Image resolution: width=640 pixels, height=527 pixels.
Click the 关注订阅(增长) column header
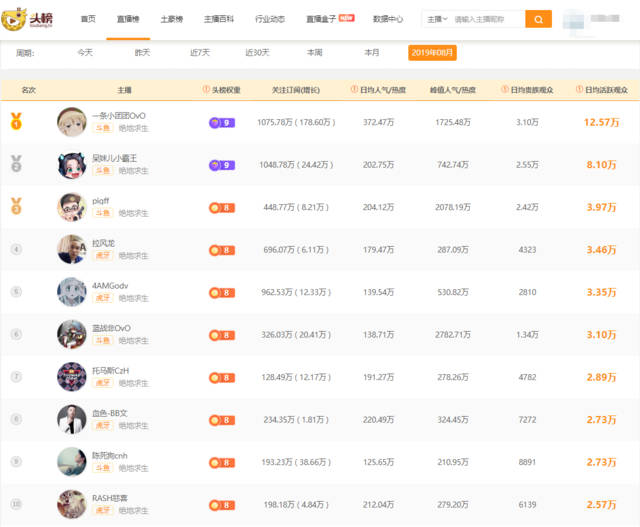click(x=296, y=90)
